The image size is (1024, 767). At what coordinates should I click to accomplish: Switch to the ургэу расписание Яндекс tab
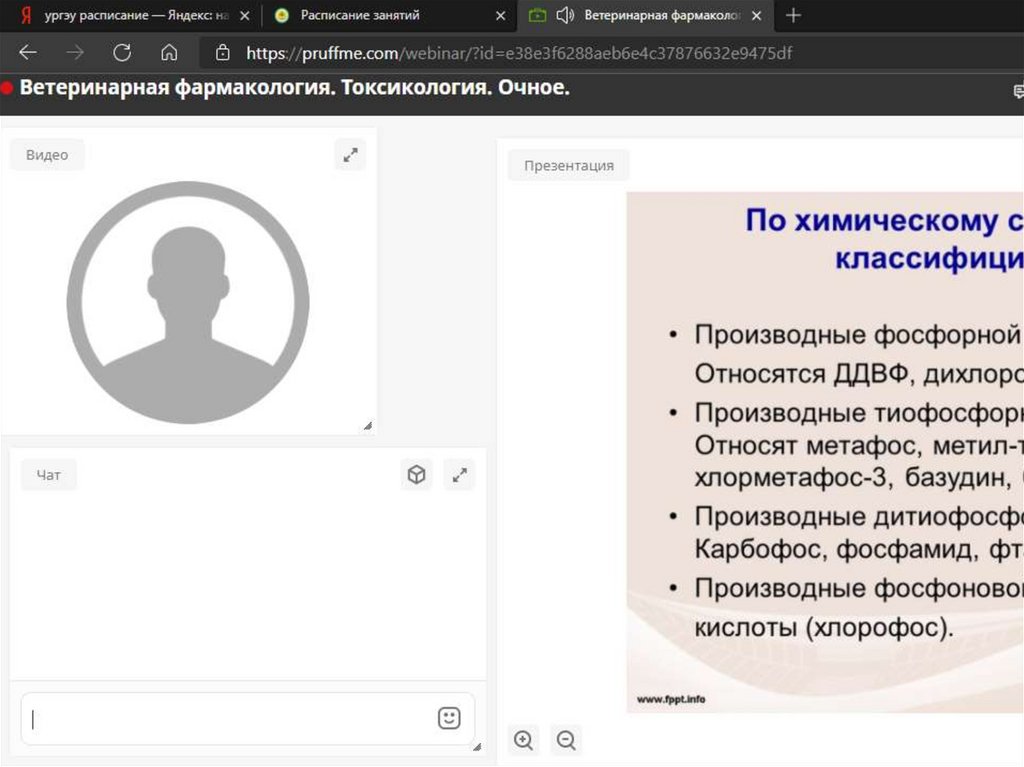[x=130, y=15]
